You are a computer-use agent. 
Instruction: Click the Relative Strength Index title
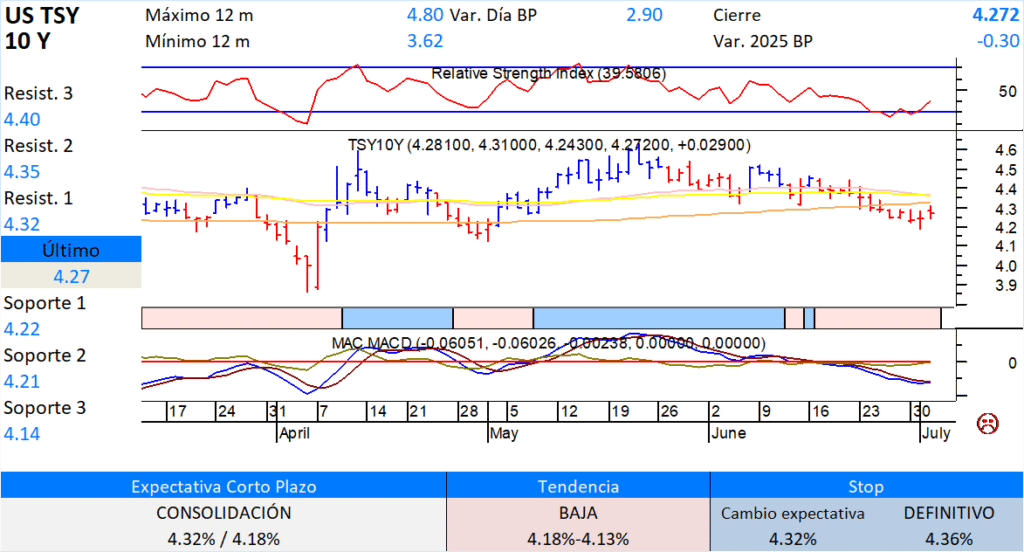(549, 74)
